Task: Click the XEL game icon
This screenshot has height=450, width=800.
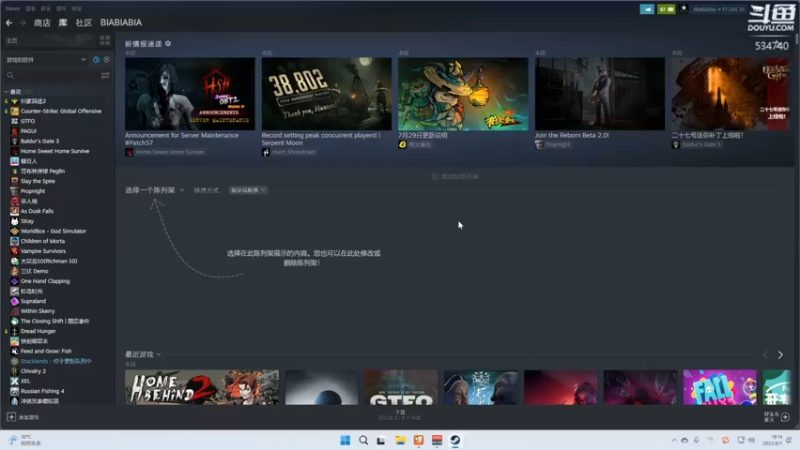Action: [14, 381]
